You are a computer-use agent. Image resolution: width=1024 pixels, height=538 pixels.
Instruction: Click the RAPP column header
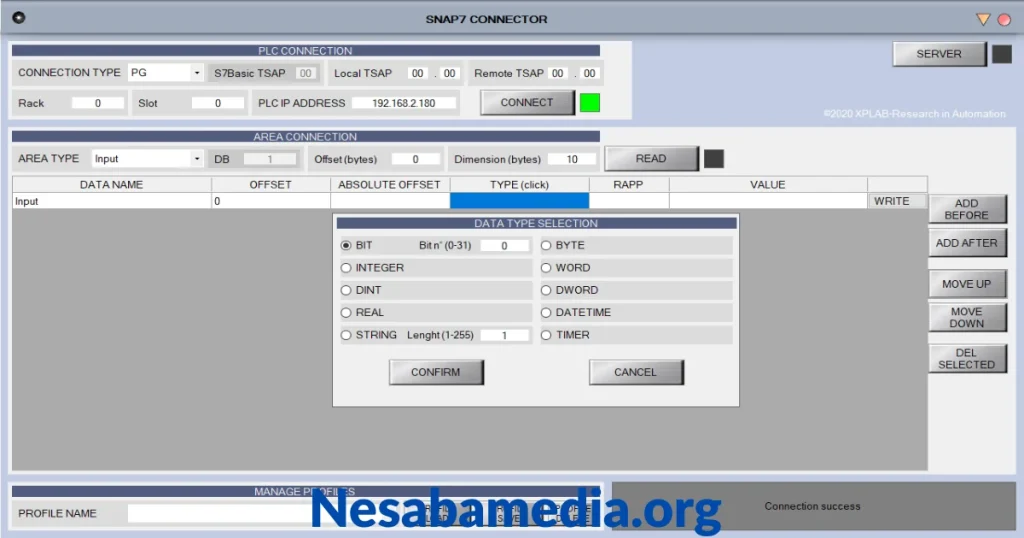[x=629, y=185]
